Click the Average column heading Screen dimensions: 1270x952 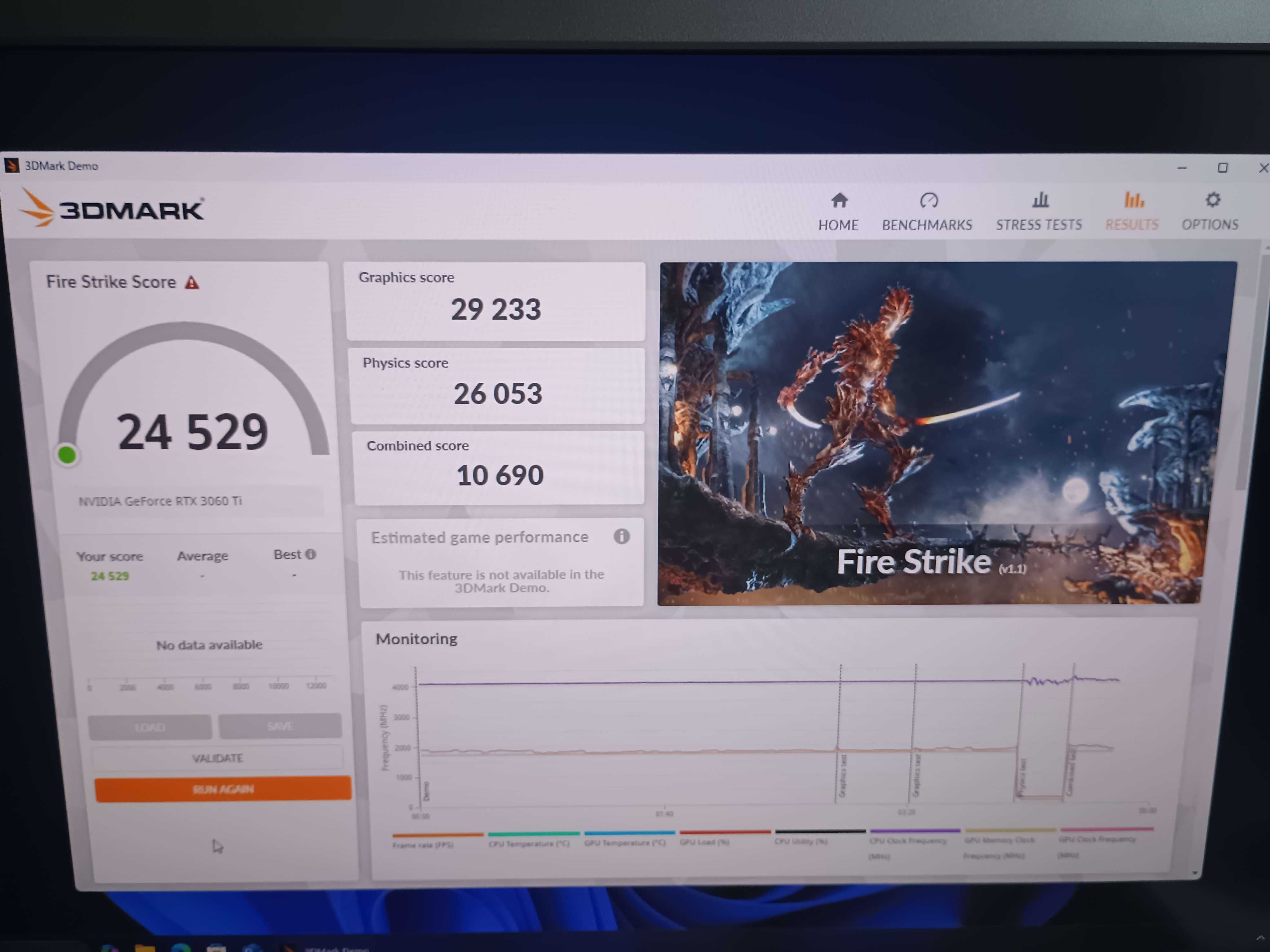point(202,556)
